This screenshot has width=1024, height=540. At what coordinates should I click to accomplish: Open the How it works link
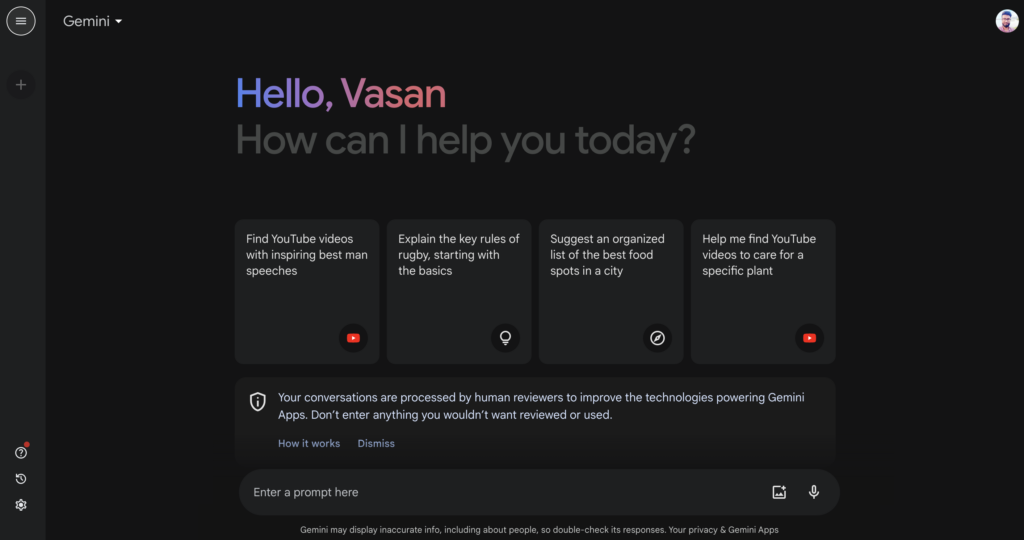[309, 443]
